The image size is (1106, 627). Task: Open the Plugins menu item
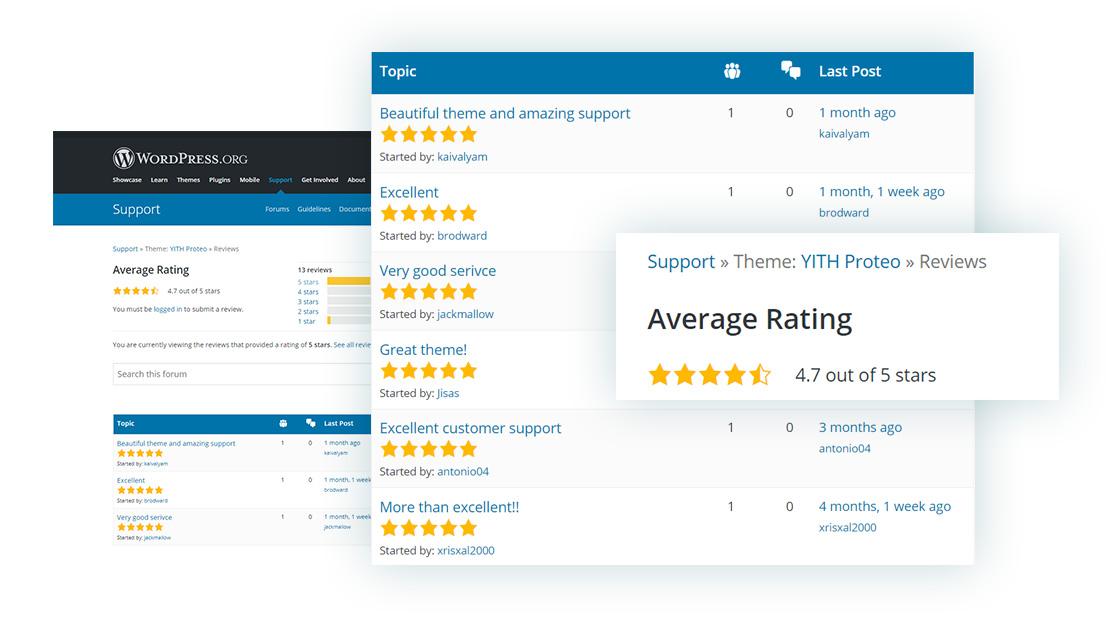point(219,180)
